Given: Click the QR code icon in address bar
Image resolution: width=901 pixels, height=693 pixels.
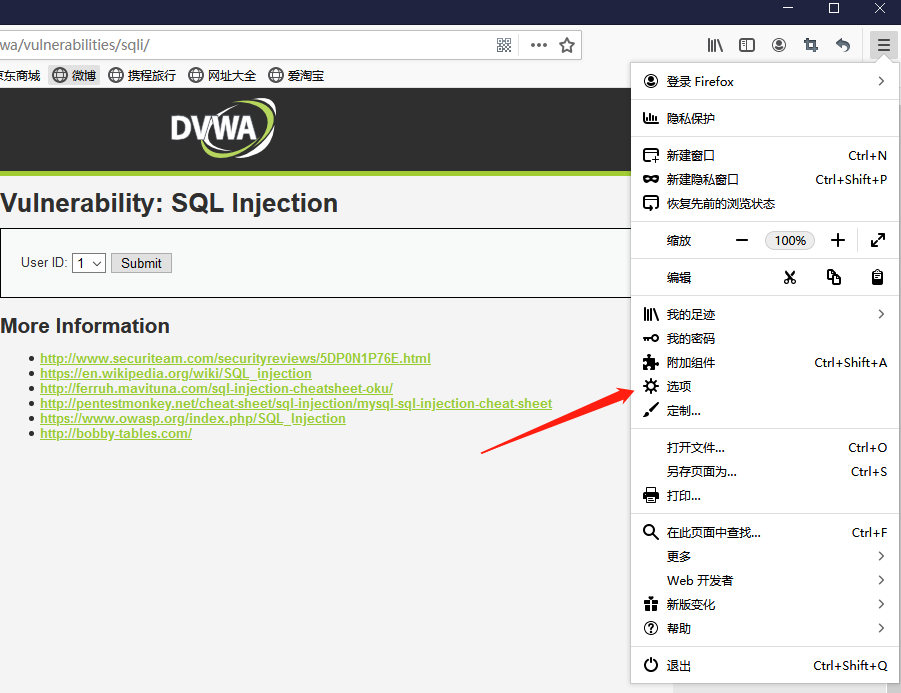Looking at the screenshot, I should click(x=504, y=45).
